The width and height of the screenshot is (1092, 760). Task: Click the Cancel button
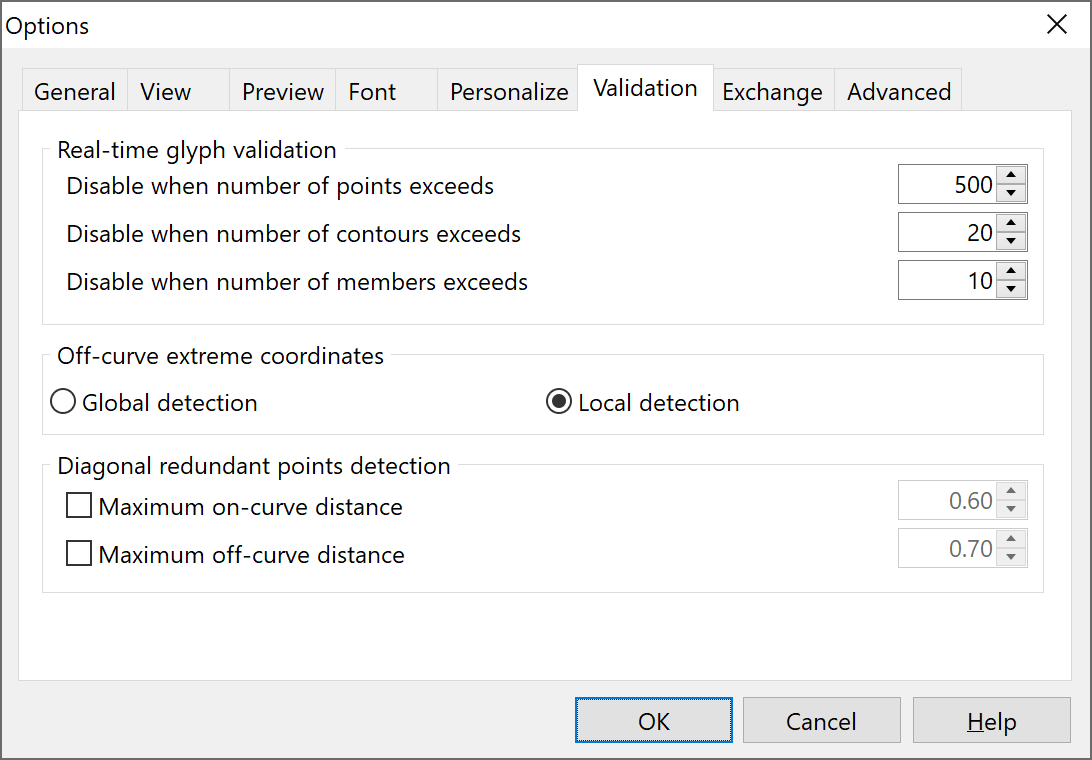coord(821,720)
